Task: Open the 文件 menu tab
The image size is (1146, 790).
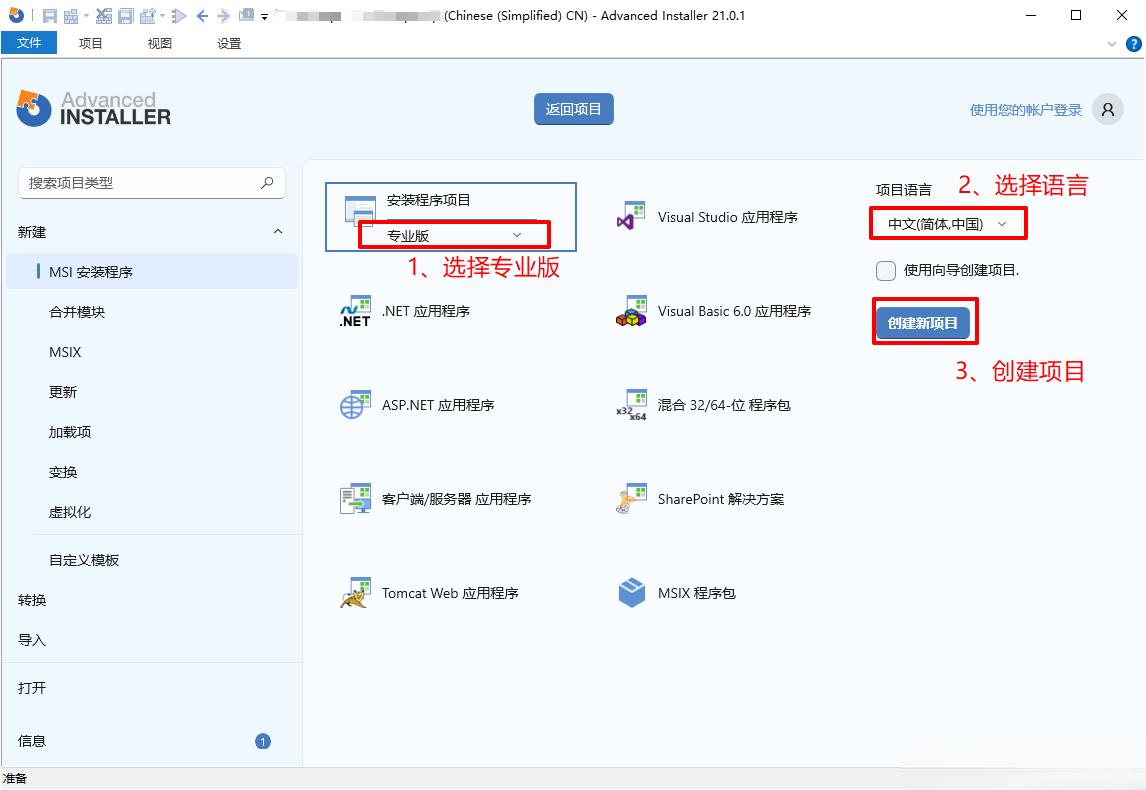Action: (29, 43)
